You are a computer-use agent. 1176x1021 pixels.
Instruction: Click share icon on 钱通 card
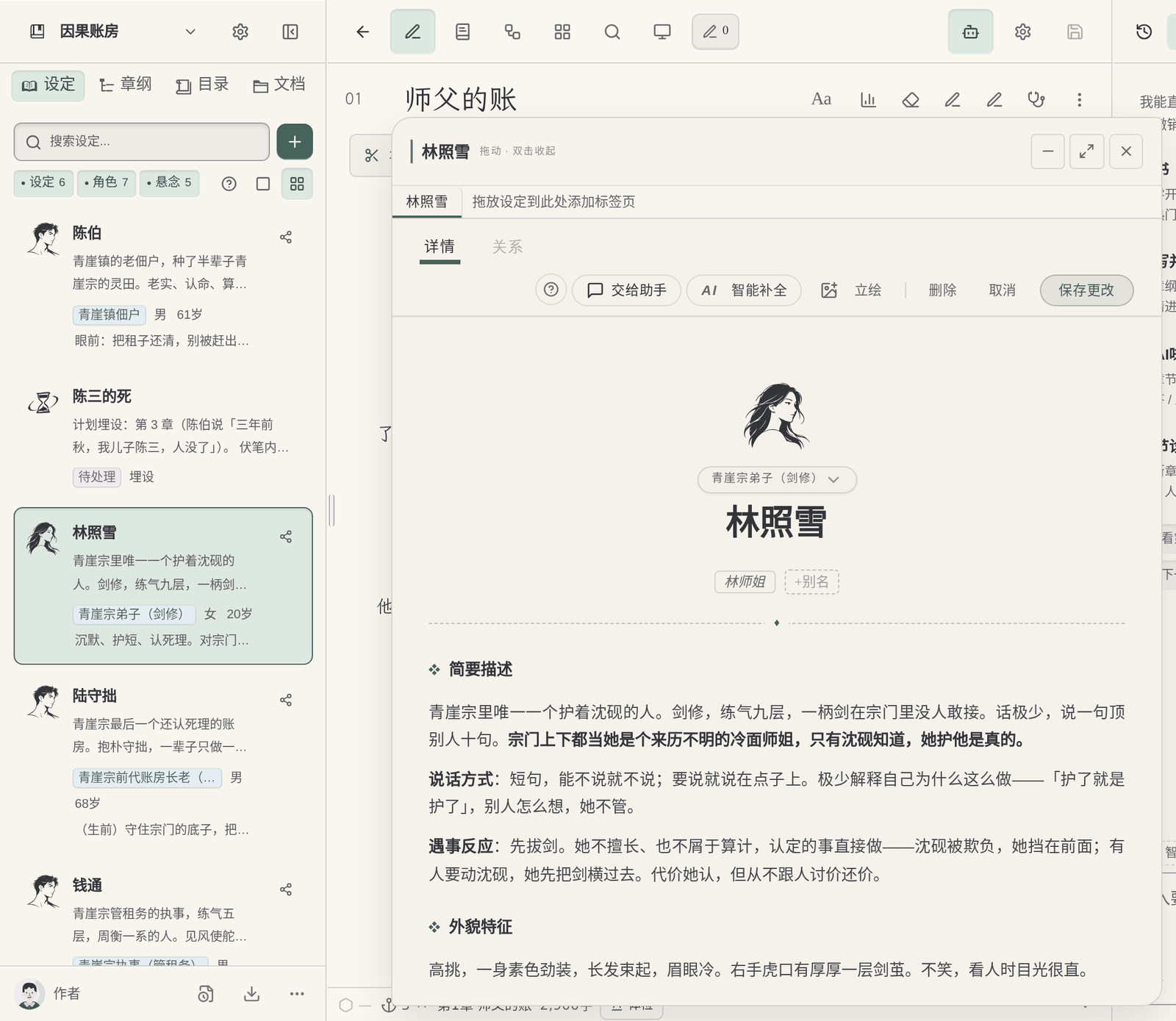[x=286, y=889]
